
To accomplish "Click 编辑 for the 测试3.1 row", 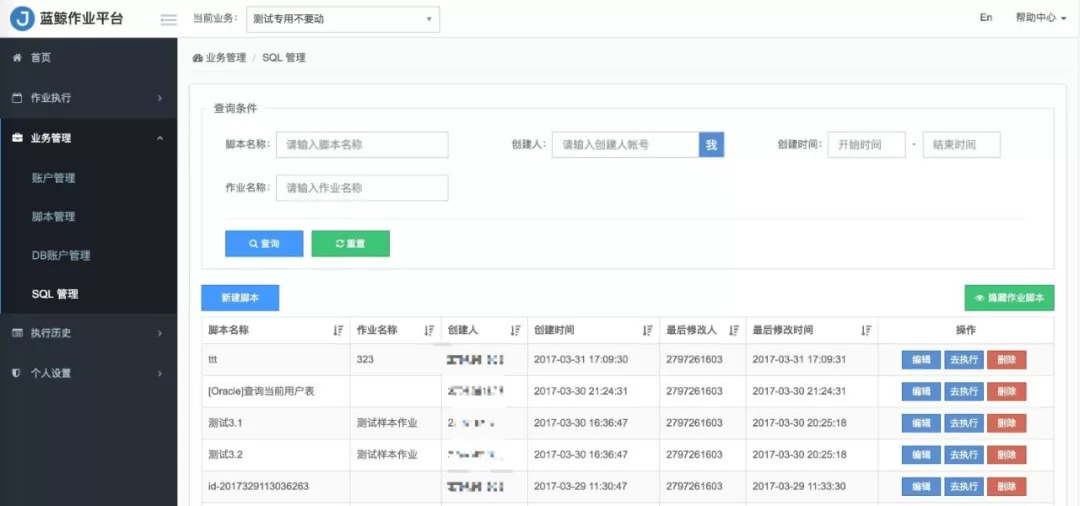I will coord(921,423).
